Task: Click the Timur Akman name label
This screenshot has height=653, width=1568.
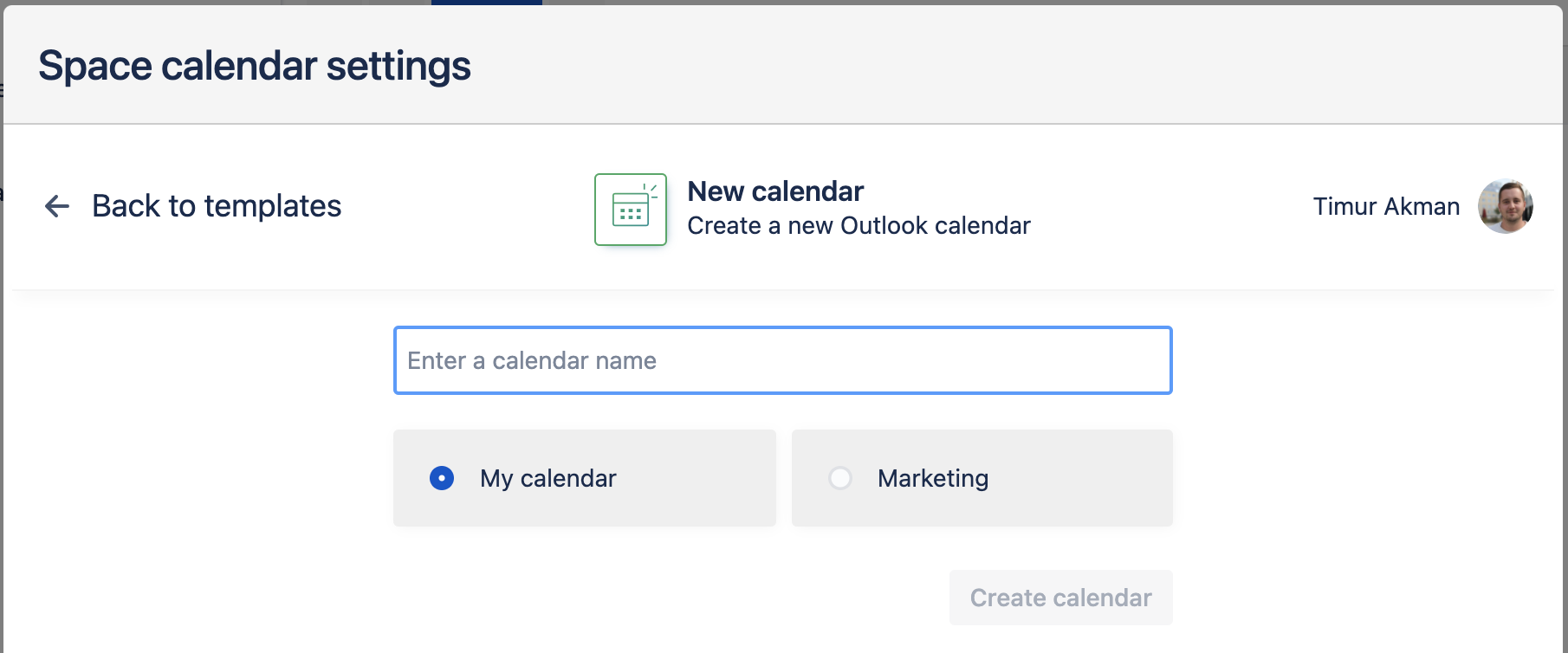Action: [1386, 206]
